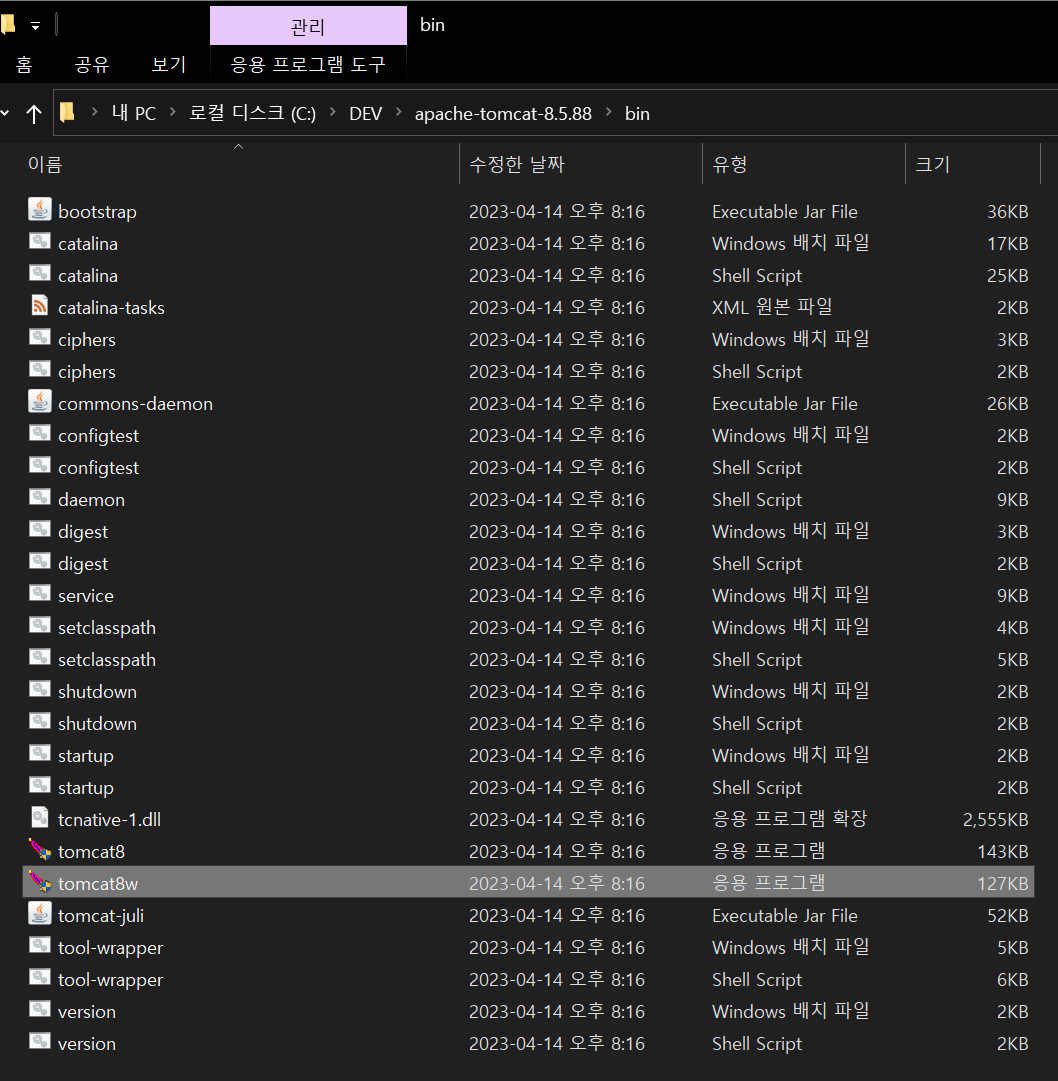1058x1081 pixels.
Task: Click the 143KB size of tomcat8
Action: (x=1003, y=851)
